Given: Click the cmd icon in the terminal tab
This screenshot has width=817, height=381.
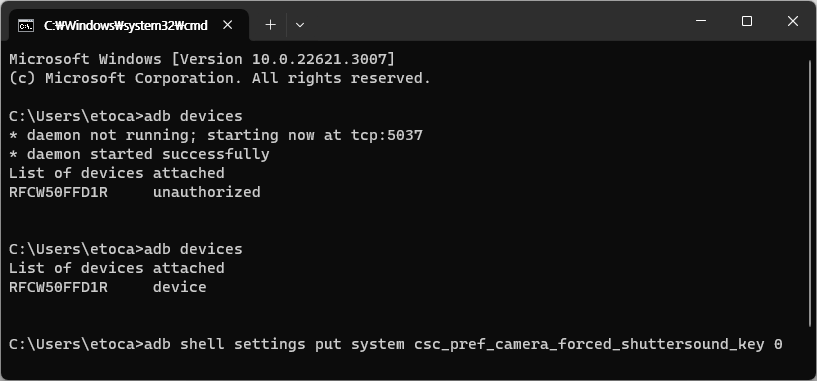Looking at the screenshot, I should (x=26, y=25).
